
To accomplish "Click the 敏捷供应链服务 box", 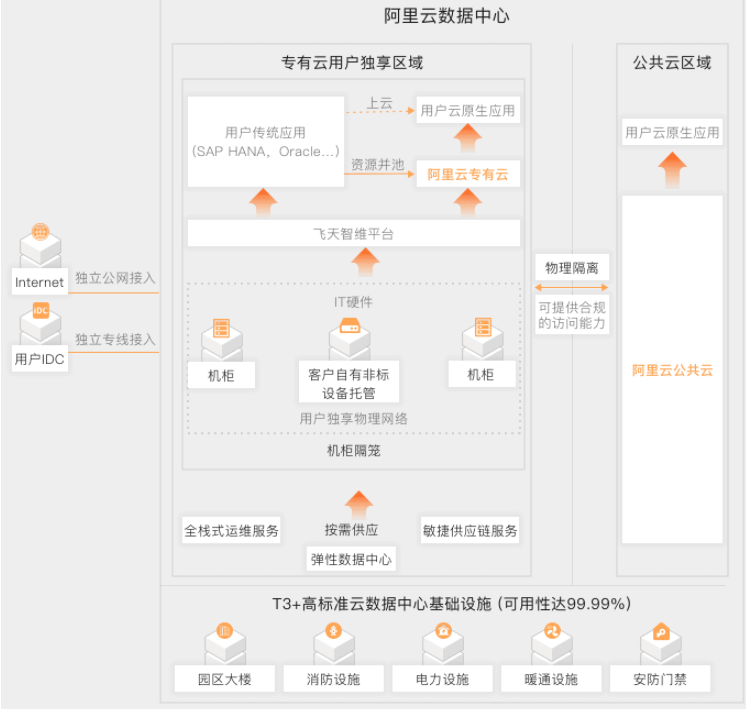I will [x=470, y=530].
